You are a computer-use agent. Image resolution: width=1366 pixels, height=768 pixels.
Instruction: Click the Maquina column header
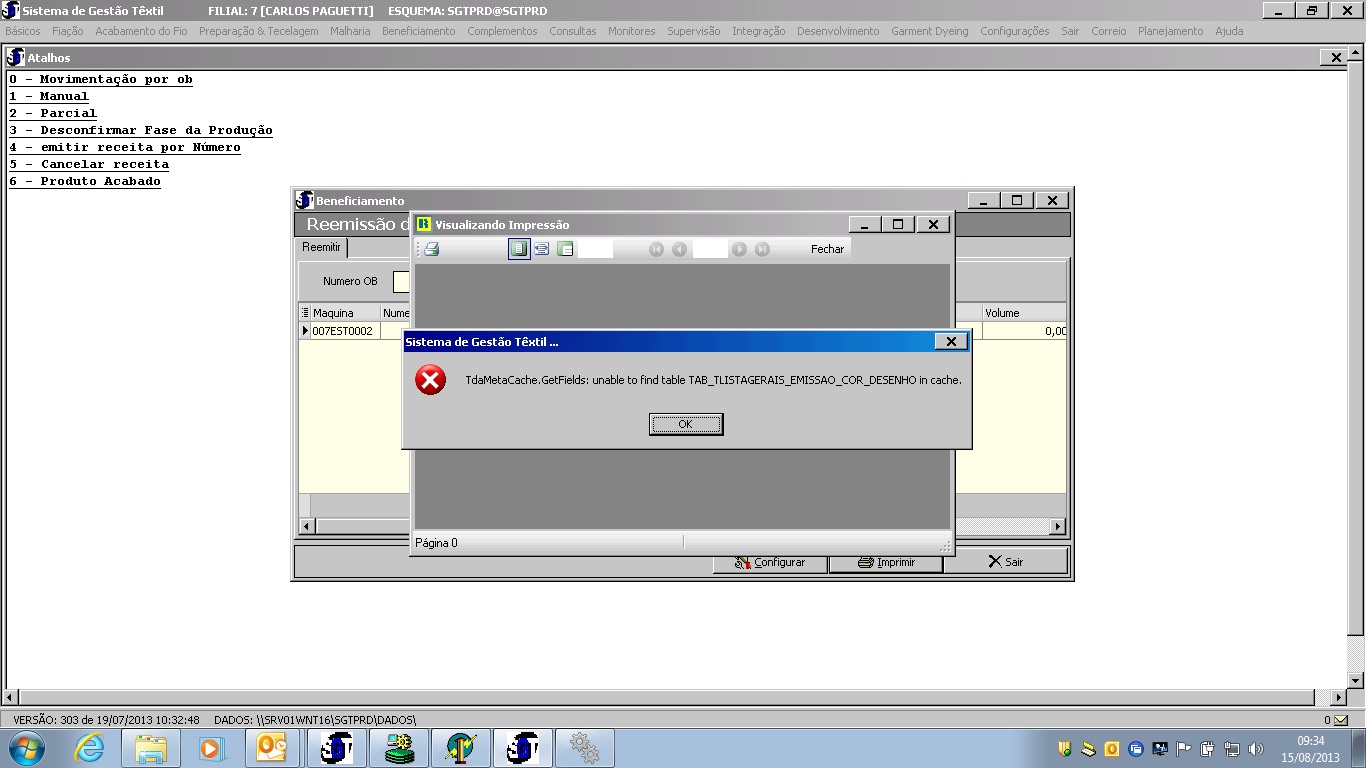click(340, 313)
